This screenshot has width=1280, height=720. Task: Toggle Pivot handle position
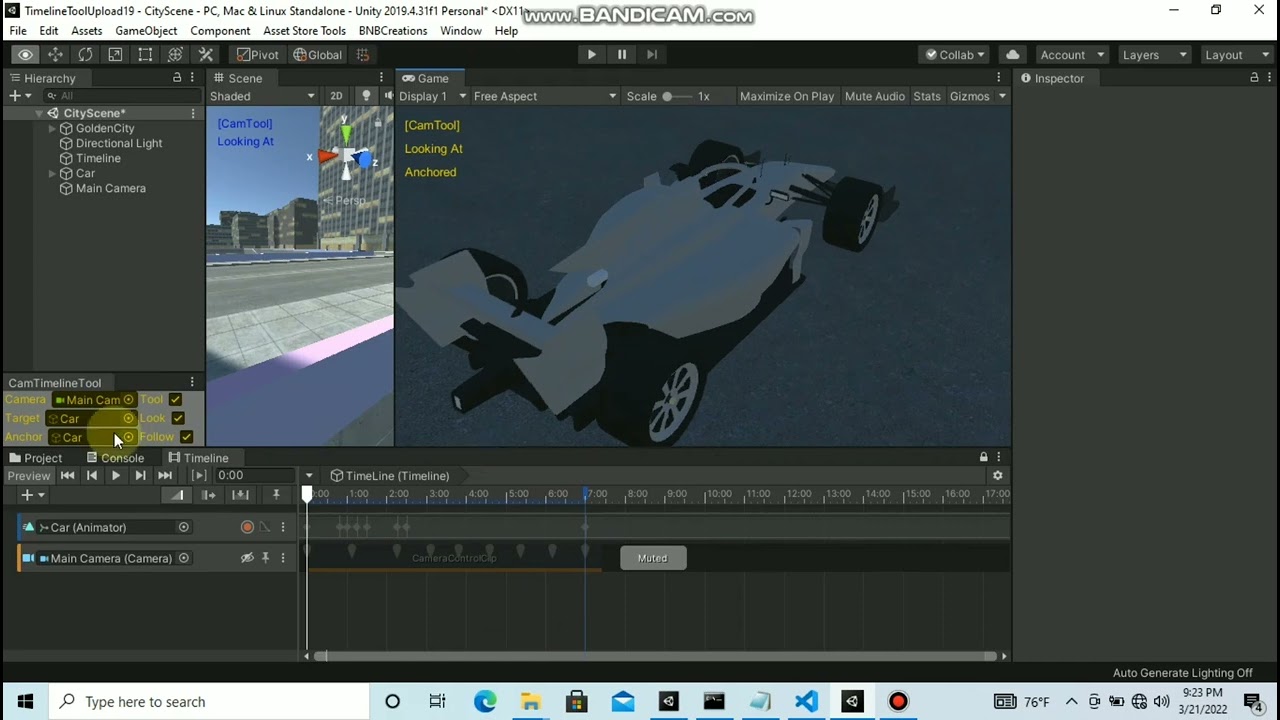point(258,55)
